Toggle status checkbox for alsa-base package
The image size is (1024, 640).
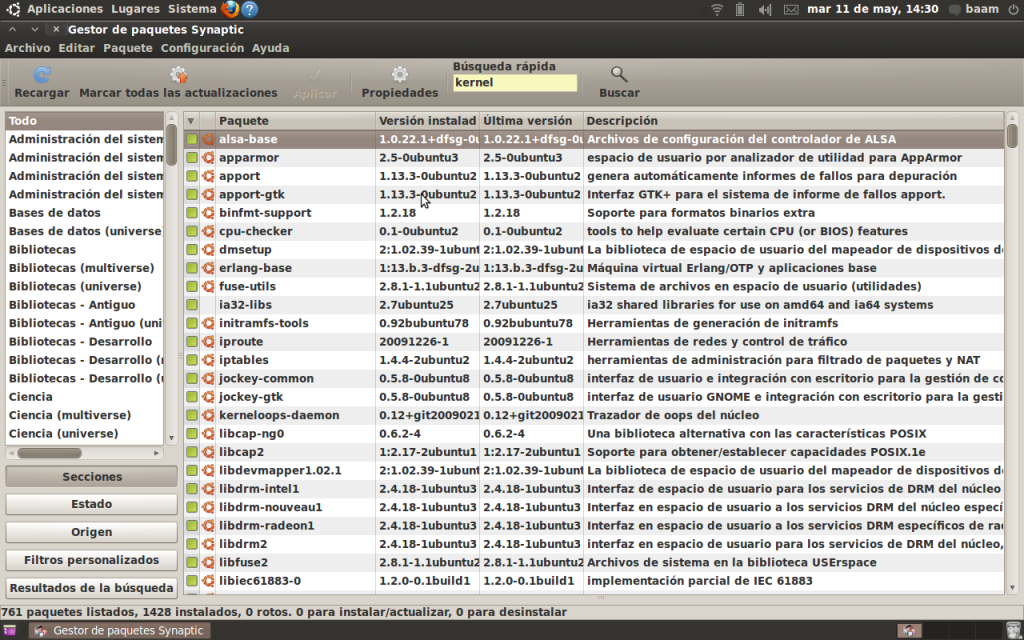[x=192, y=139]
